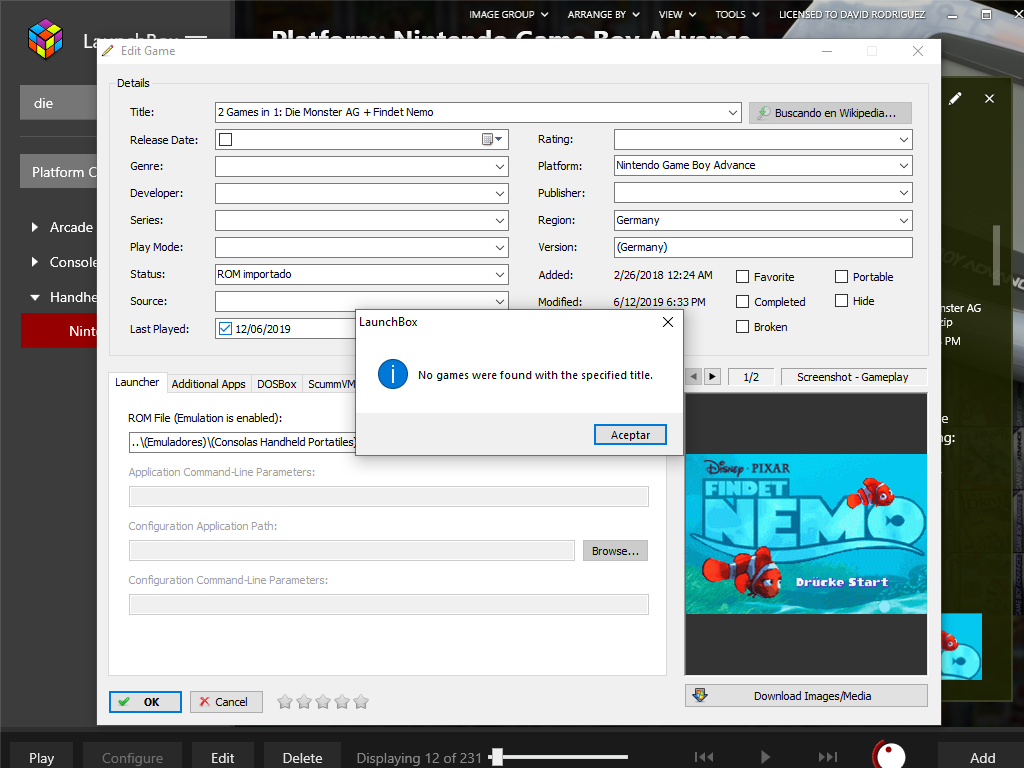
Task: Click the skip next track icon
Action: (827, 757)
